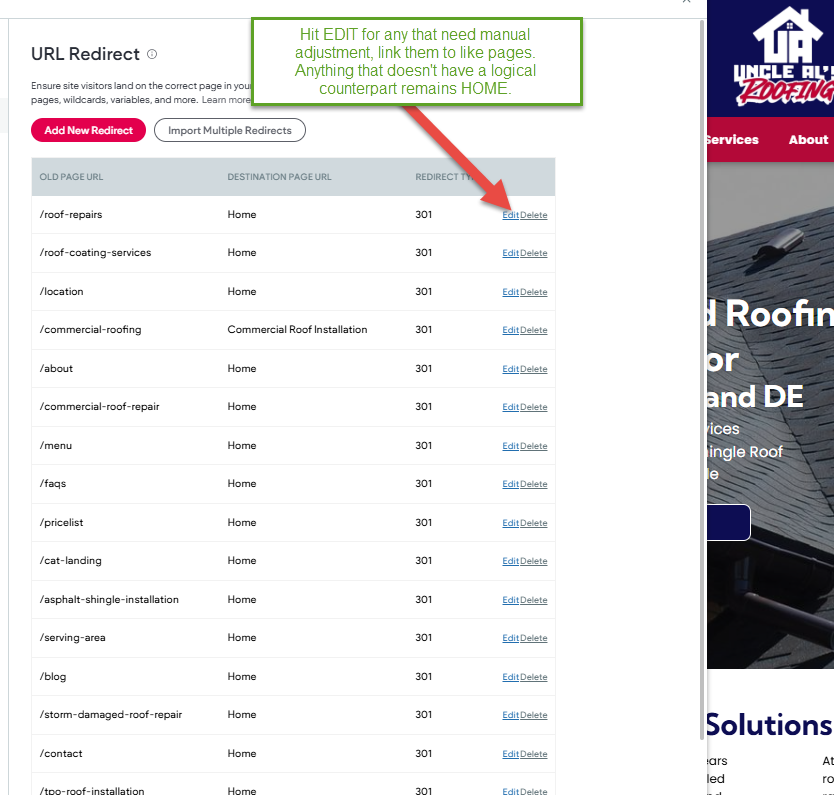Edit the /roof-repairs redirect

pos(510,215)
